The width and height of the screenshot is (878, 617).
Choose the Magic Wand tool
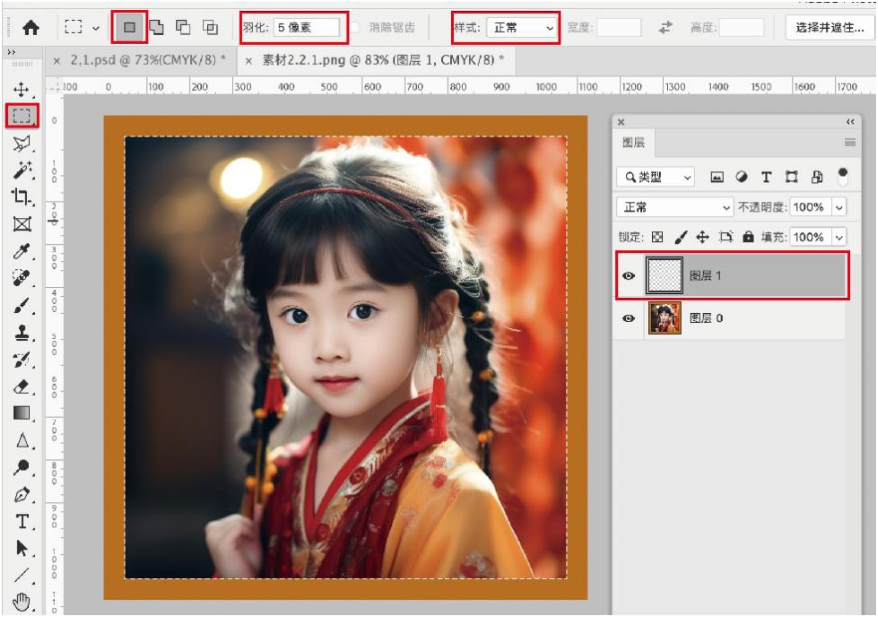[x=22, y=171]
